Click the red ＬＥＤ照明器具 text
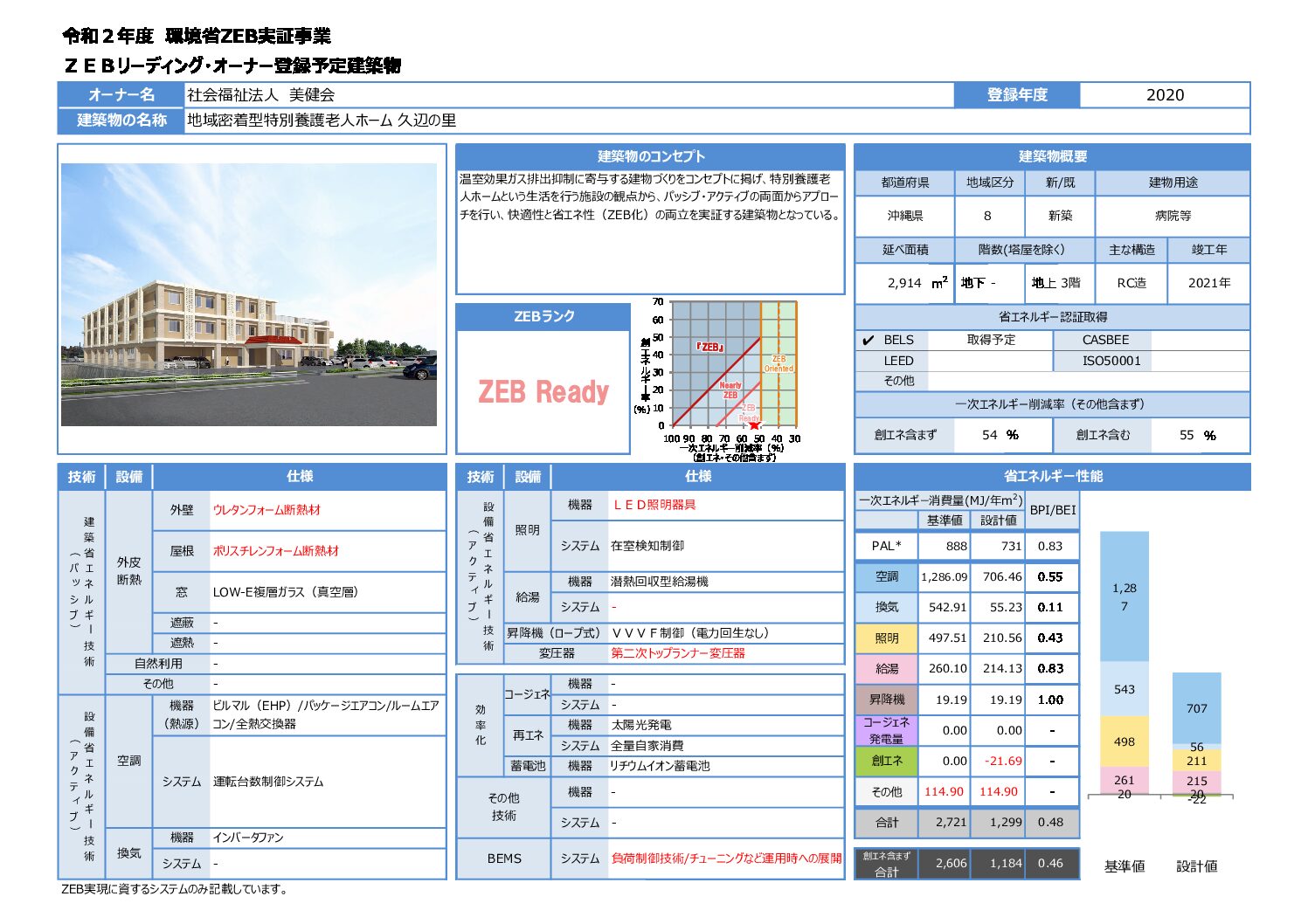Viewport: 1308px width, 924px height. tap(654, 505)
